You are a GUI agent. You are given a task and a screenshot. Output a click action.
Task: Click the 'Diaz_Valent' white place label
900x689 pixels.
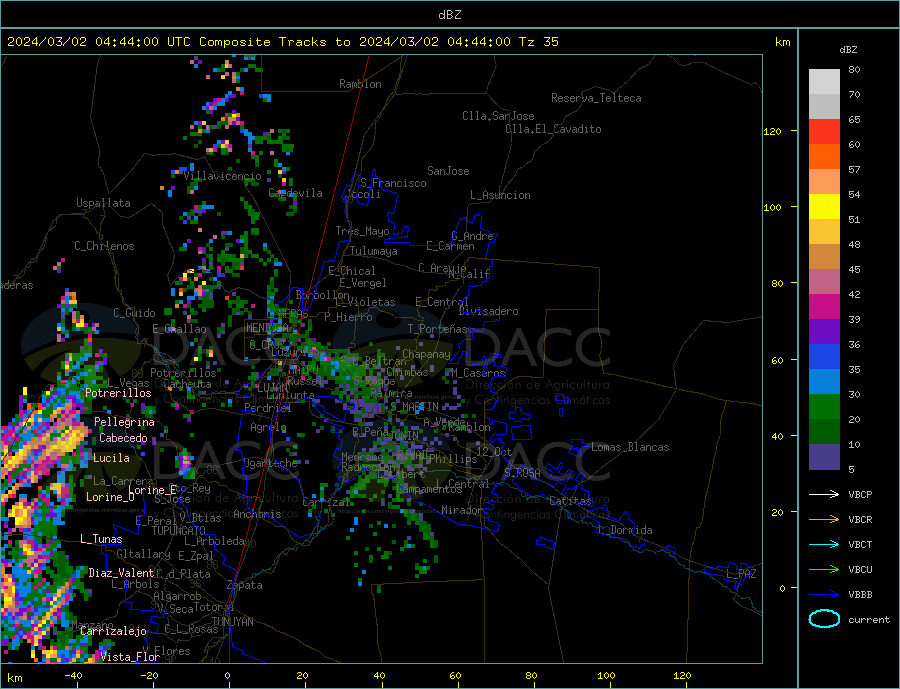click(121, 573)
